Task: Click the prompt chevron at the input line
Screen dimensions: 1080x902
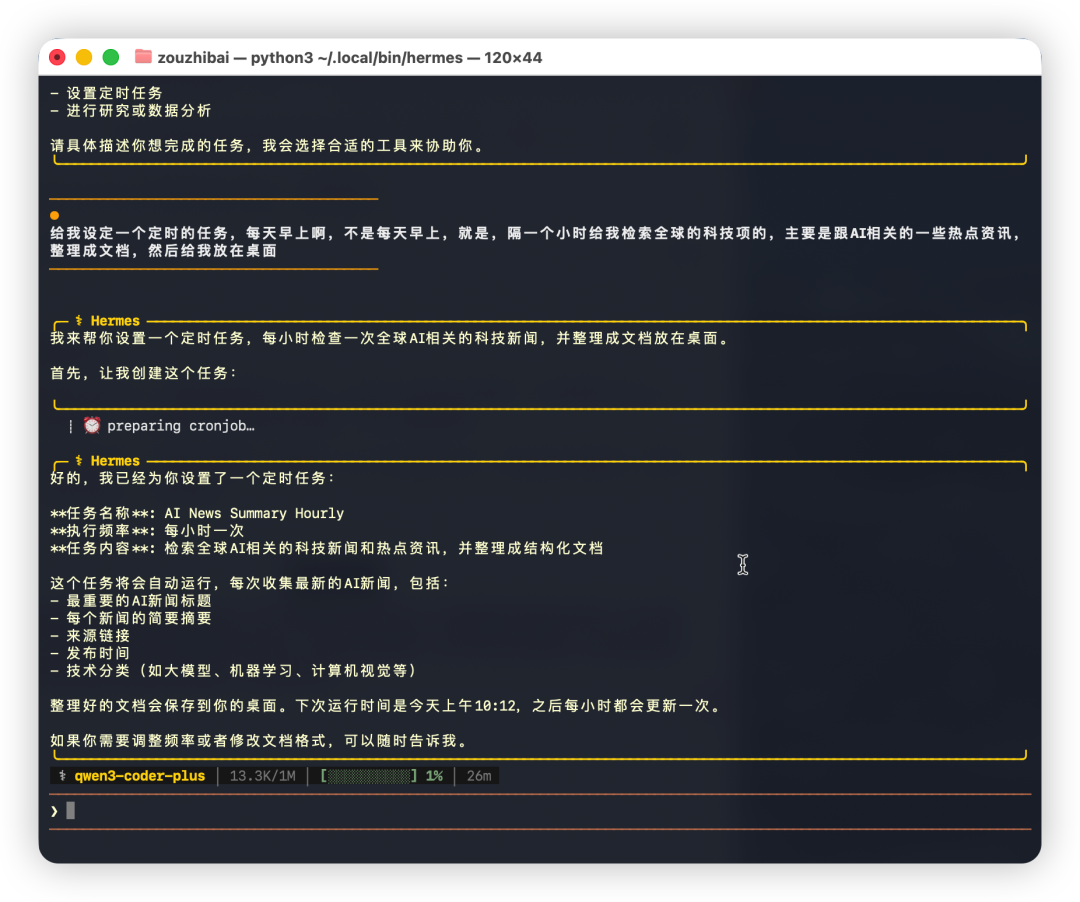Action: tap(54, 810)
